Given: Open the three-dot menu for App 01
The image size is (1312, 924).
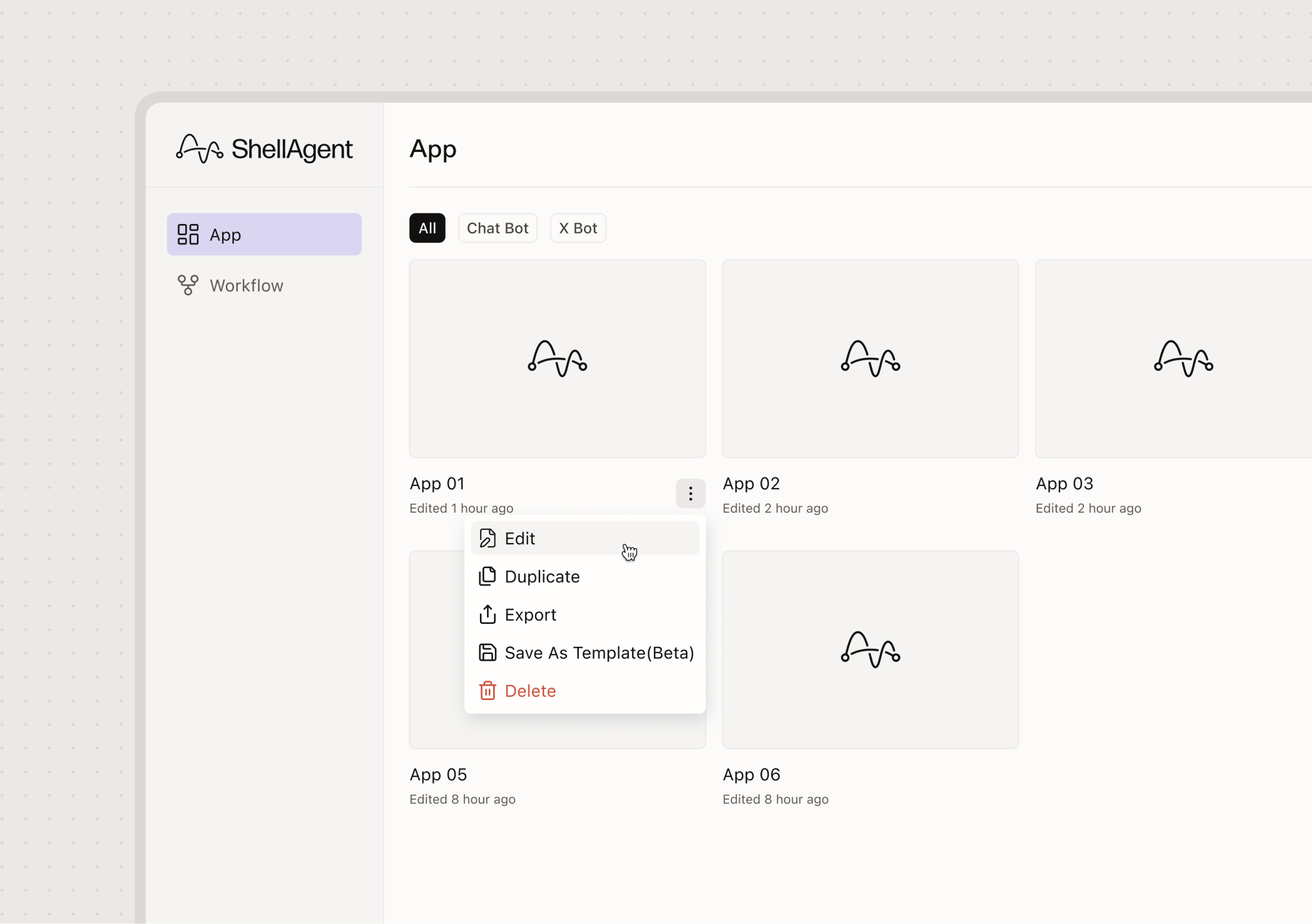Looking at the screenshot, I should (690, 493).
